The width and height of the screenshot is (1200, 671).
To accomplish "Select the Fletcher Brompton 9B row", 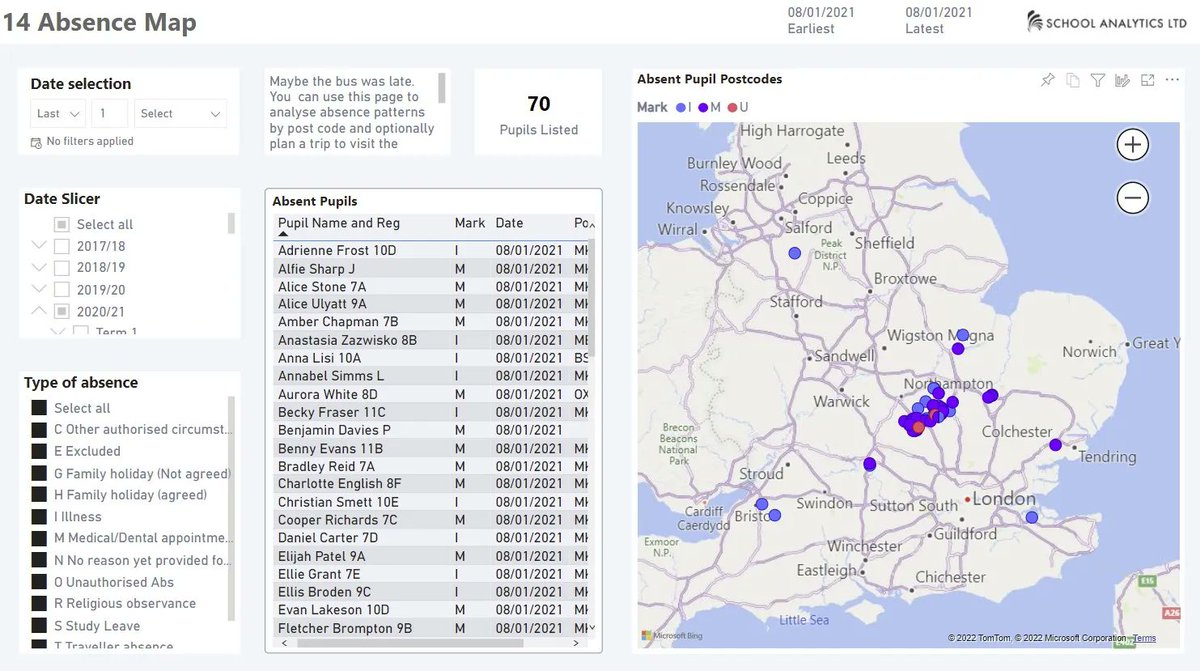I will pyautogui.click(x=430, y=628).
